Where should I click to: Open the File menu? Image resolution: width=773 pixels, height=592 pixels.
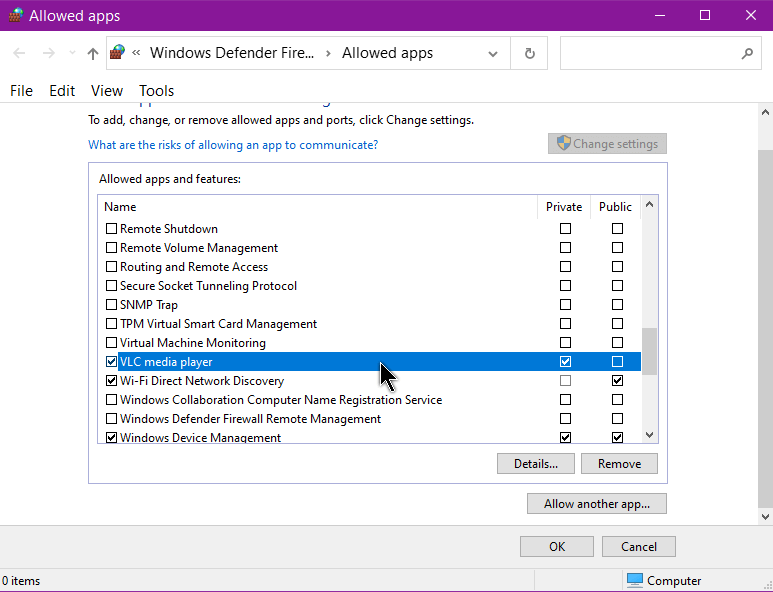coord(21,91)
